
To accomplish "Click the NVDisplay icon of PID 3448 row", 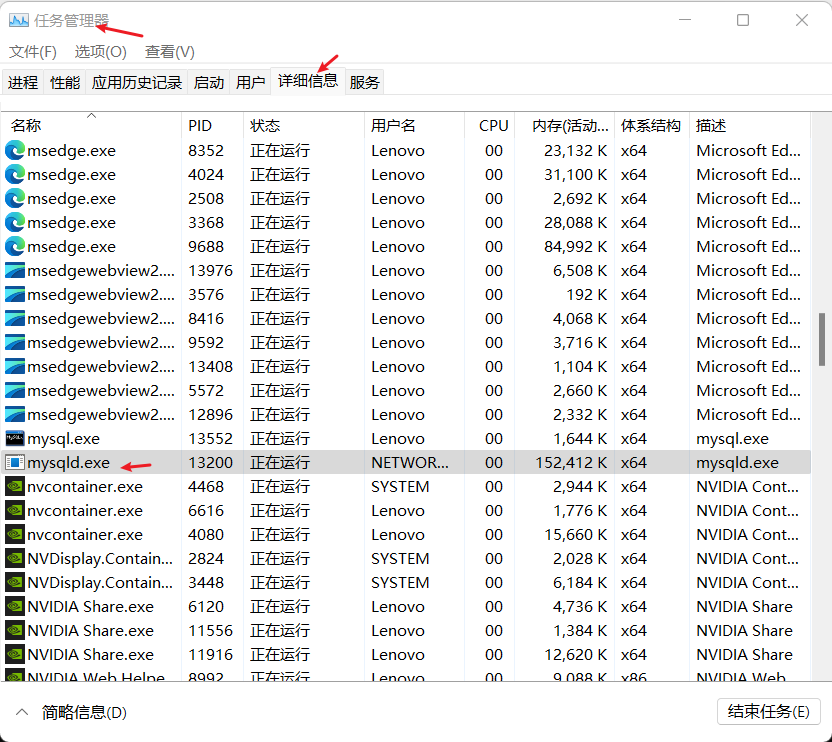I will click(x=15, y=583).
